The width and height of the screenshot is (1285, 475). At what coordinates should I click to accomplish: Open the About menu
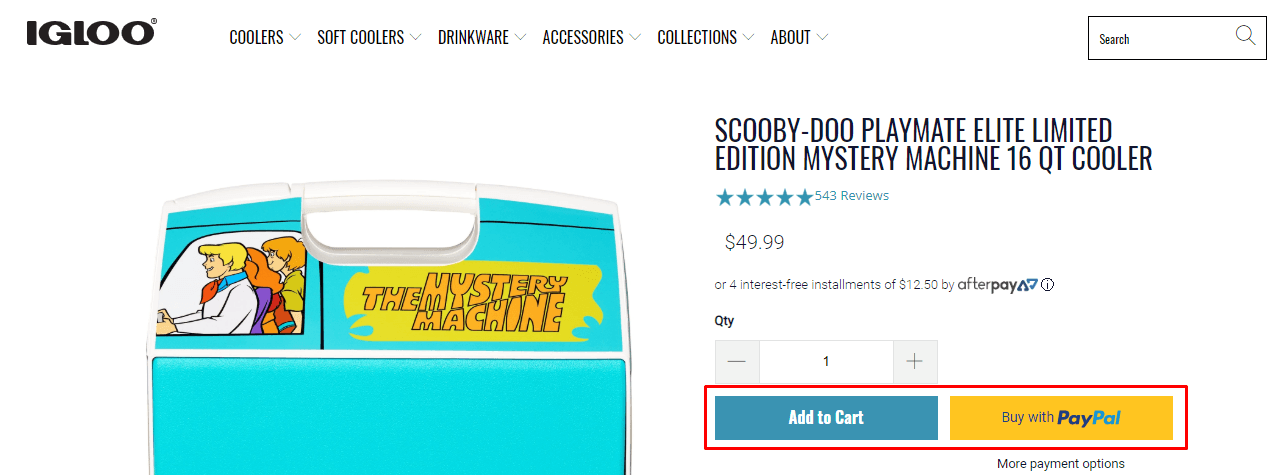(x=798, y=38)
